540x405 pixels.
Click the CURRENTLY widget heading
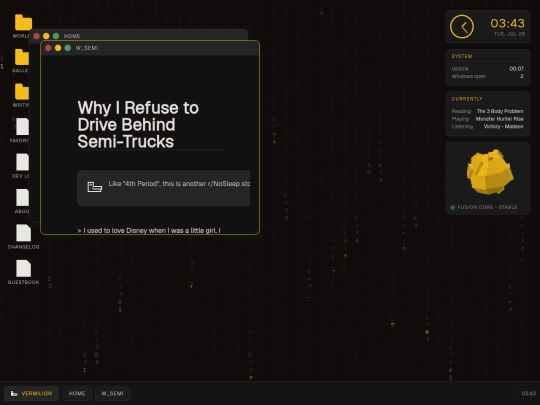click(467, 99)
